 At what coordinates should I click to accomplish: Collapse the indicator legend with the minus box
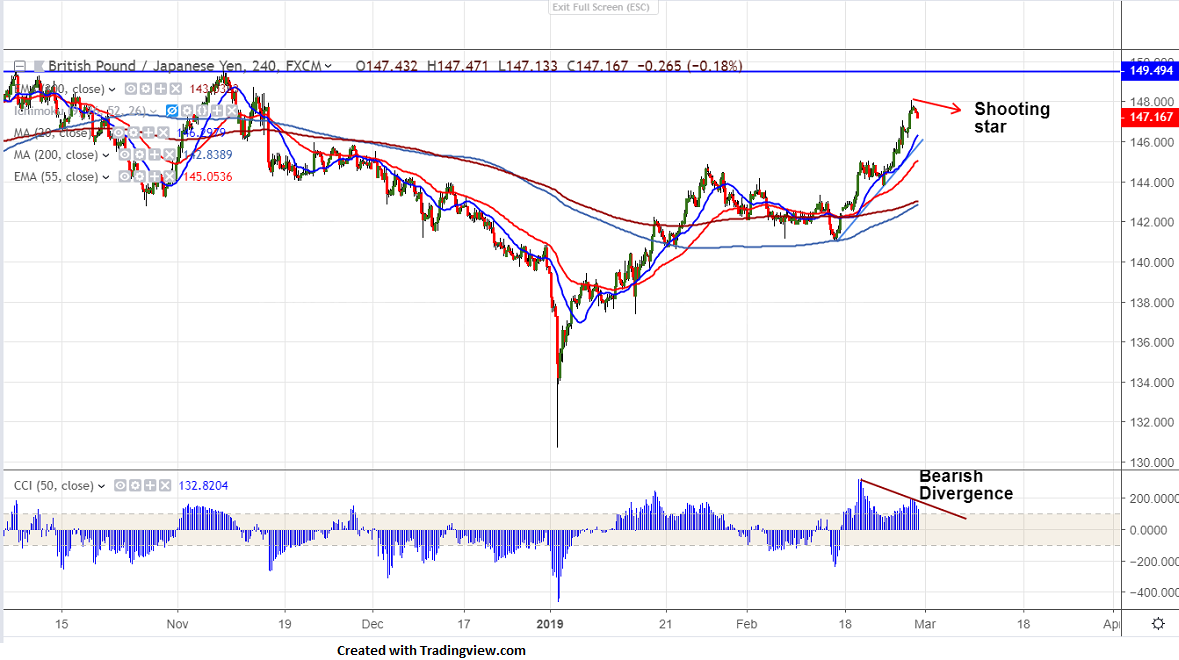[x=20, y=65]
